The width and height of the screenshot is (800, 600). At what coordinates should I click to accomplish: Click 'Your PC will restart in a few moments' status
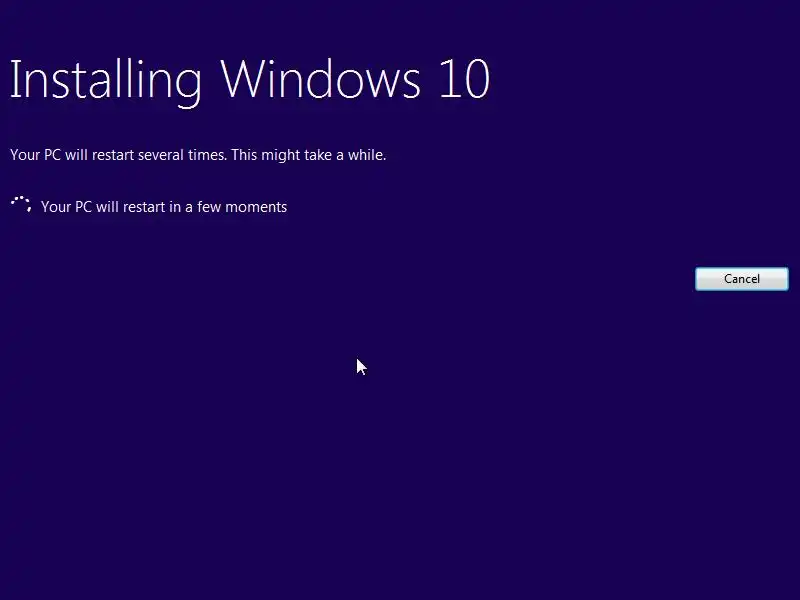[164, 207]
